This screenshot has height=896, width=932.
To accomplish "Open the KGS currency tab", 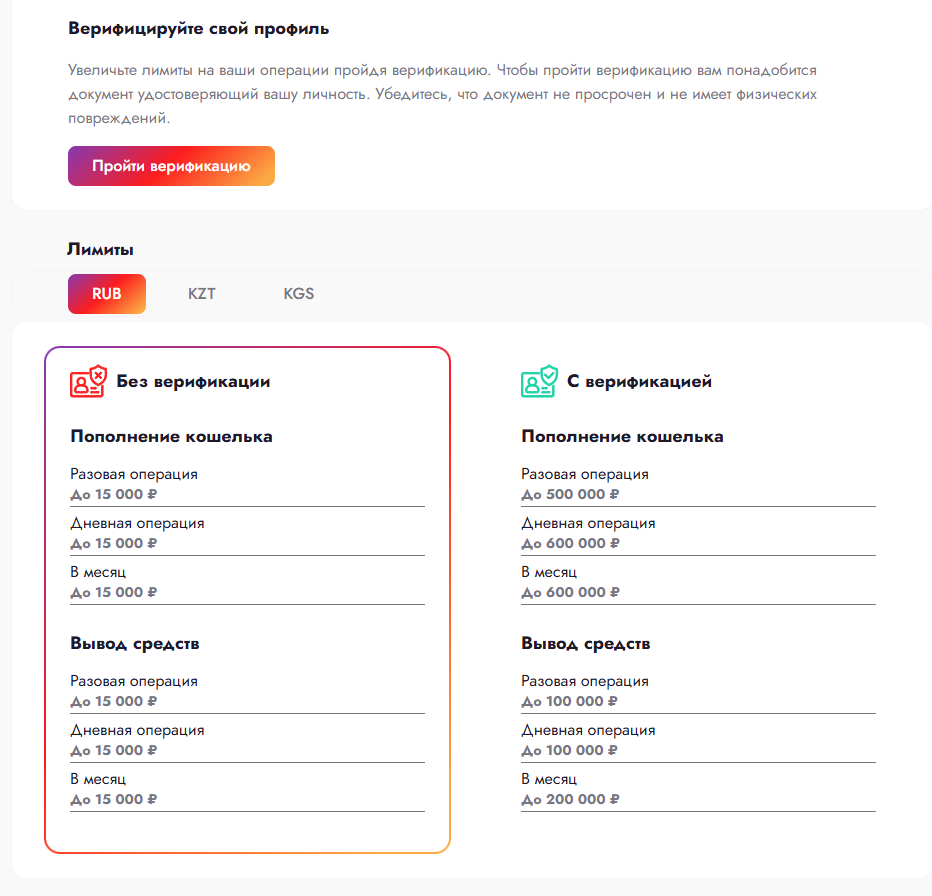I will [298, 294].
